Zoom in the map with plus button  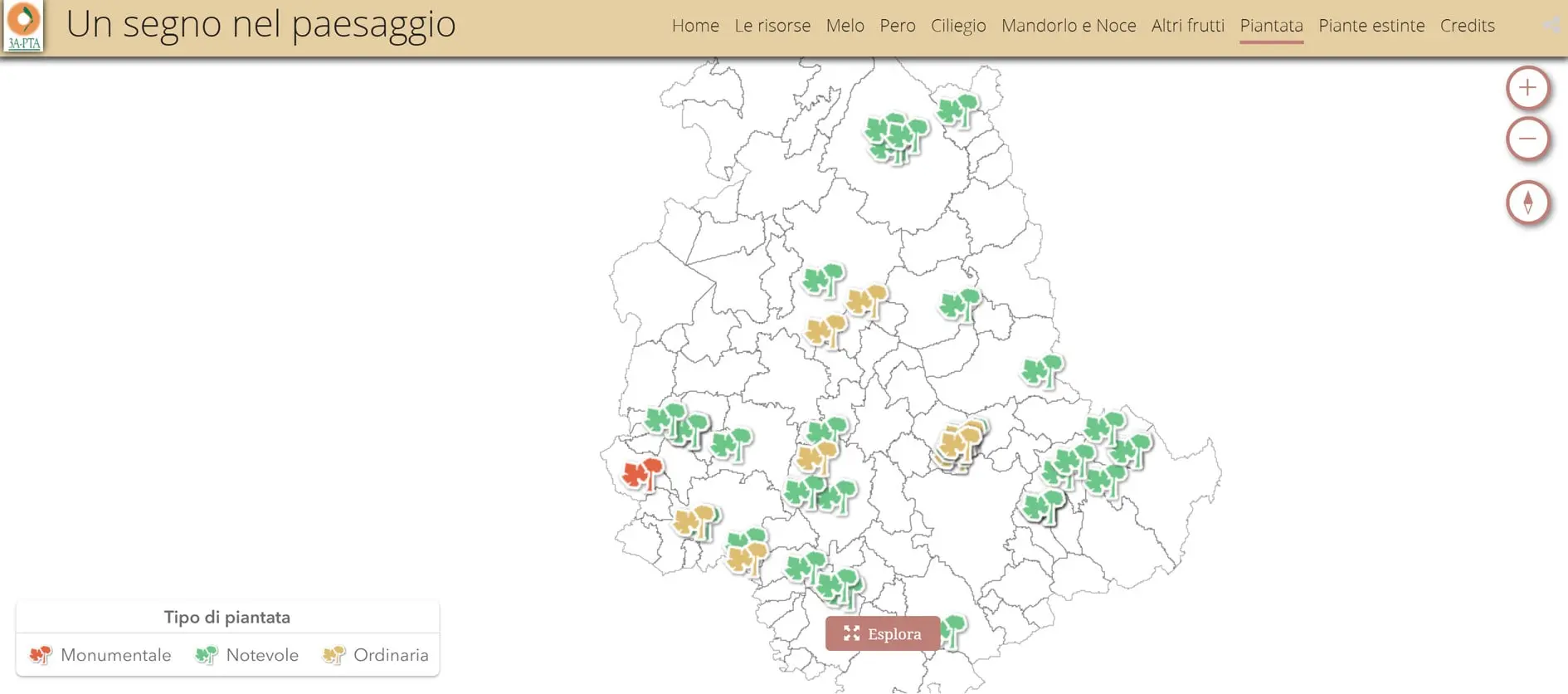point(1527,88)
